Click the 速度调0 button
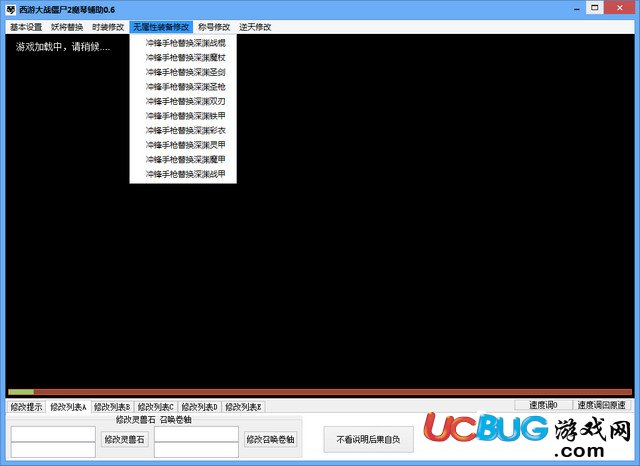640x466 pixels. [543, 405]
